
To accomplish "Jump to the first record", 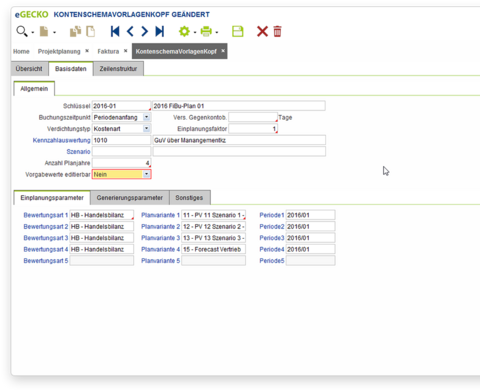I will [115, 31].
